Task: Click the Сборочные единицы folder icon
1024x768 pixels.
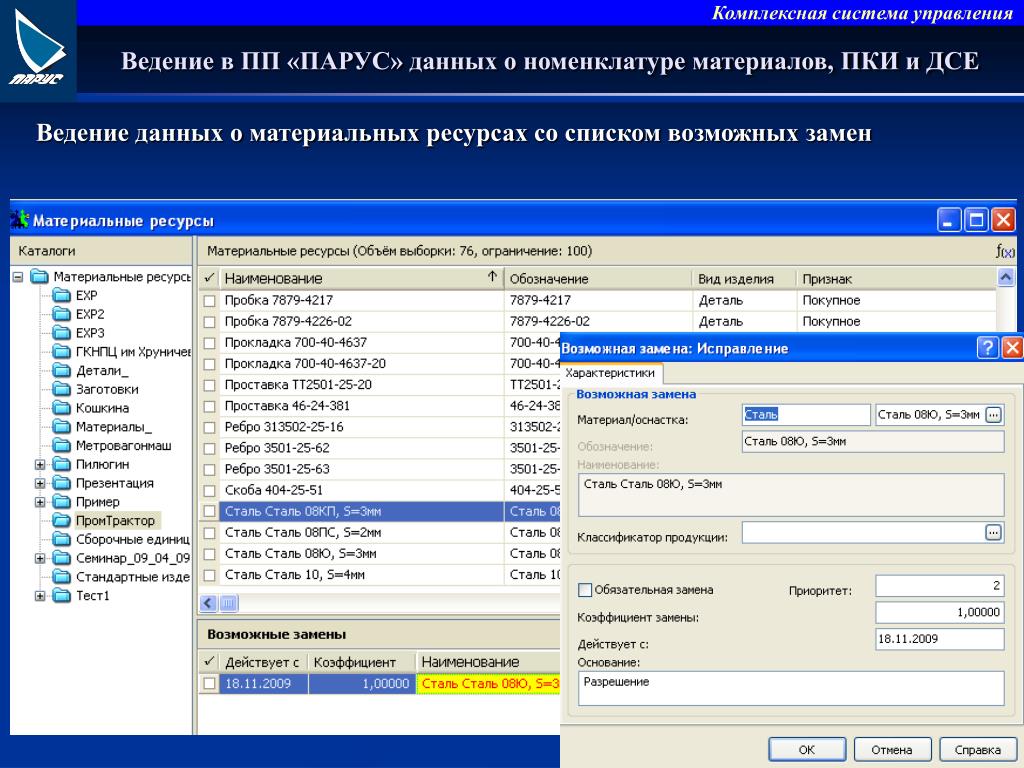Action: 61,539
